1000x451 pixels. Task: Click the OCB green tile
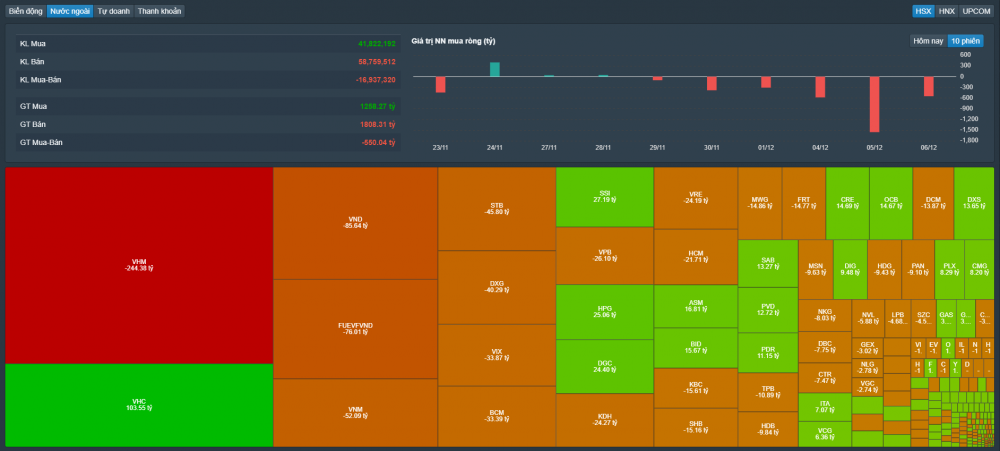[x=891, y=203]
